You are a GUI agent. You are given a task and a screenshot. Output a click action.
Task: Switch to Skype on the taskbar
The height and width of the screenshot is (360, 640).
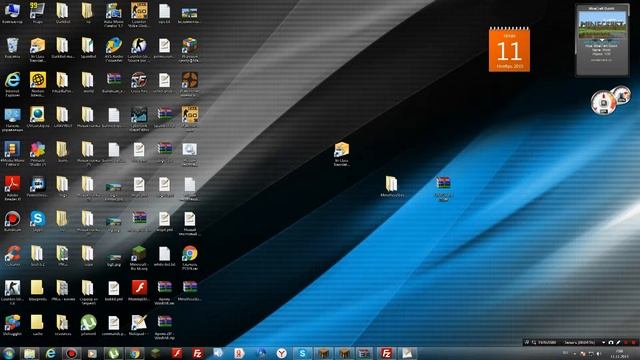302,353
